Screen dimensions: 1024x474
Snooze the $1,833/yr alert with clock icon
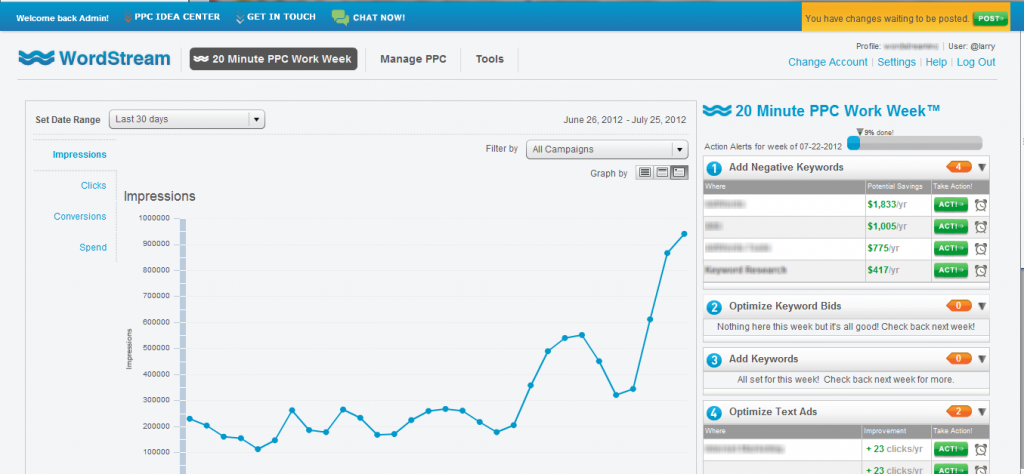[980, 205]
